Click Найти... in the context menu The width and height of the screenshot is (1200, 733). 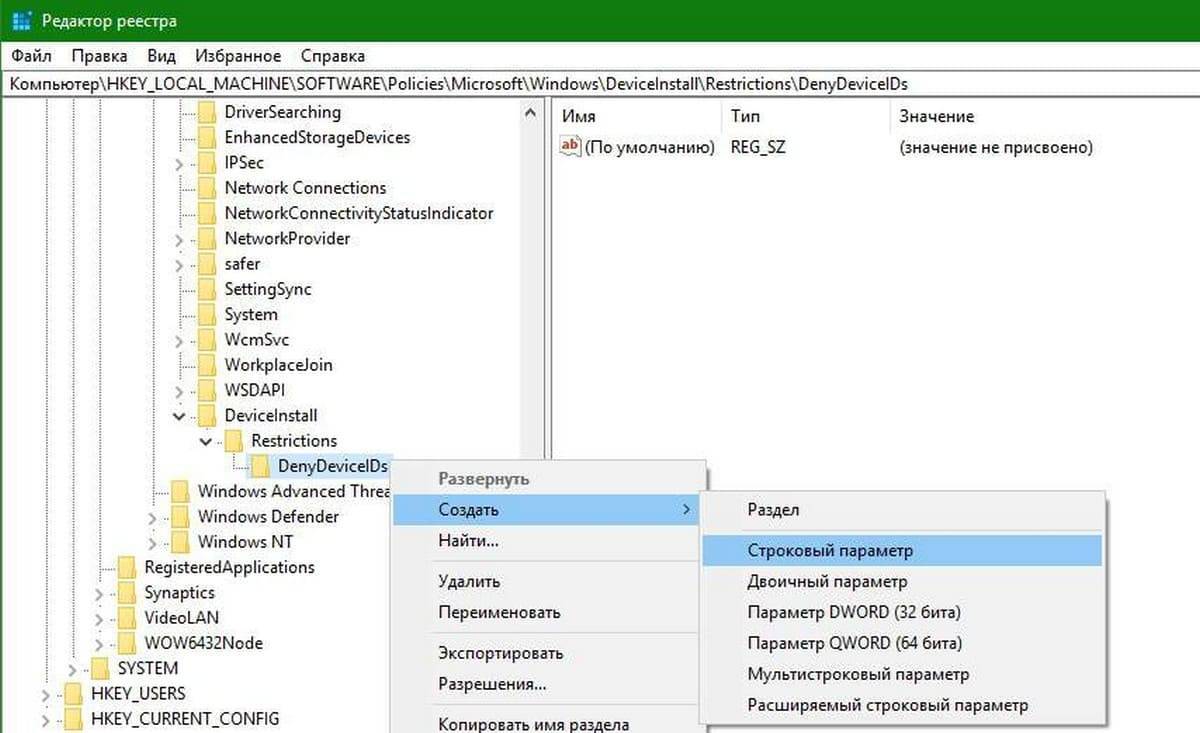click(x=547, y=541)
